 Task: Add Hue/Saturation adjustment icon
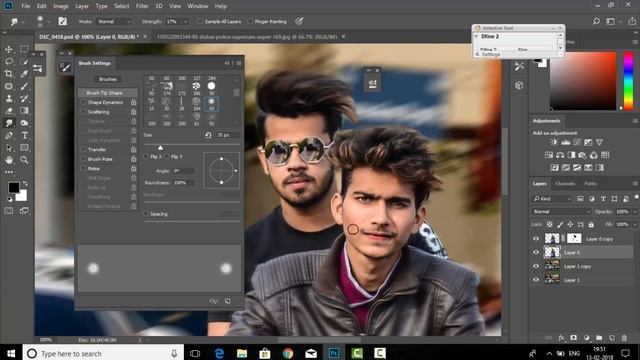point(549,155)
